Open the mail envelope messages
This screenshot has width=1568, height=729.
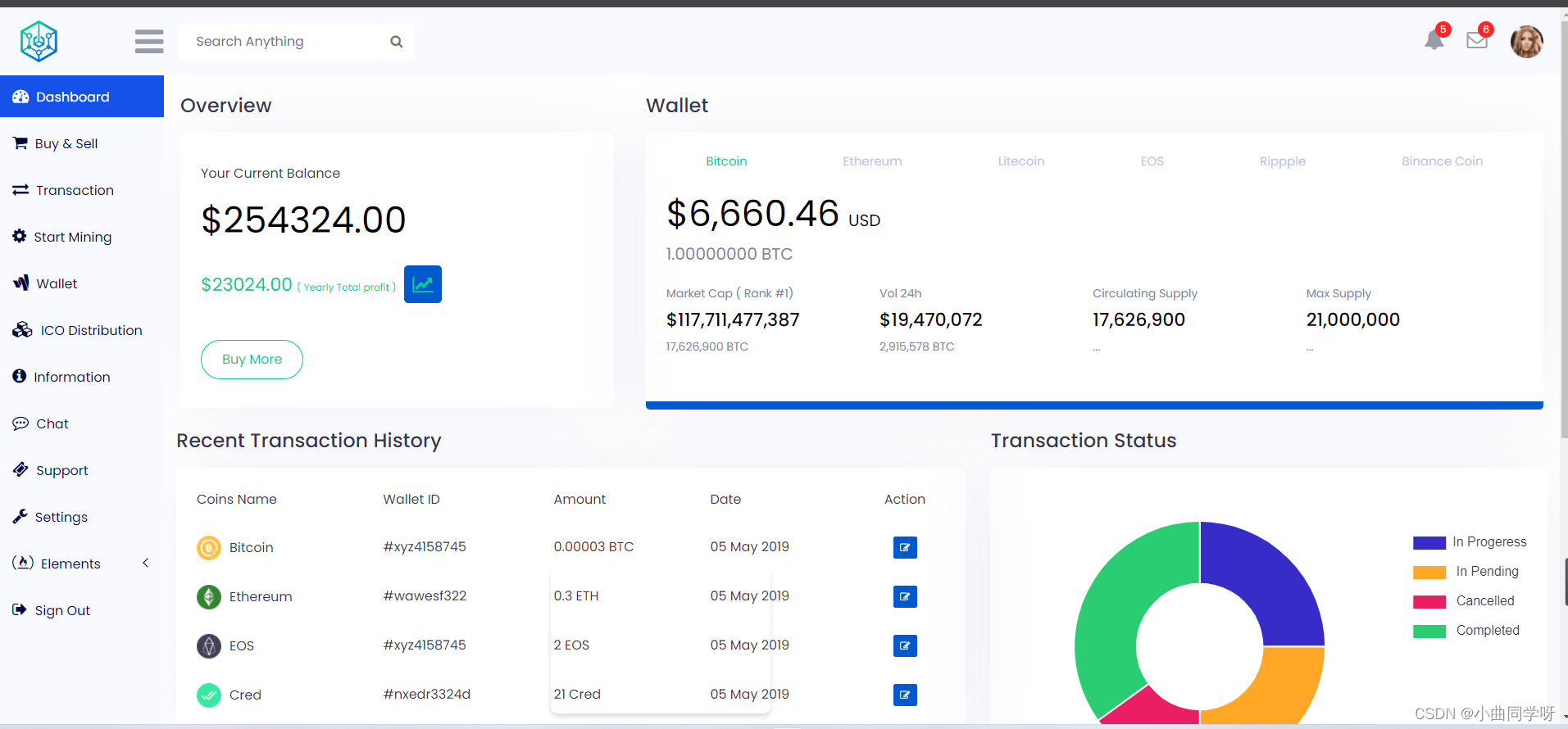click(x=1477, y=40)
